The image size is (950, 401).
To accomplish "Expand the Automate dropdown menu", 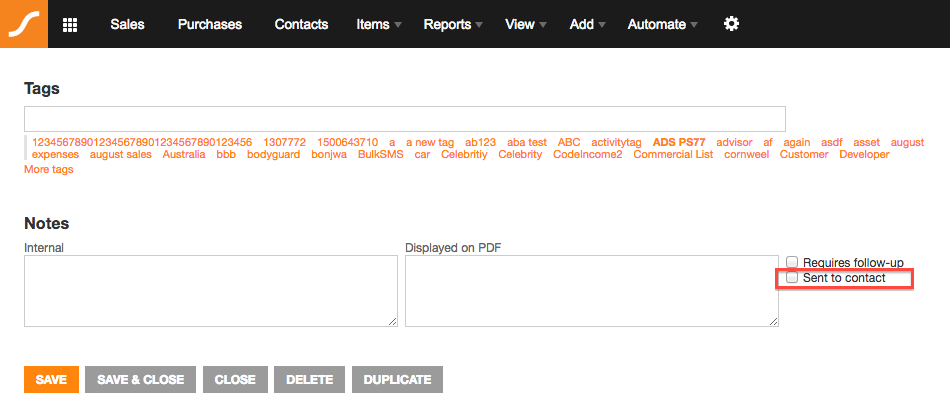I will click(663, 24).
